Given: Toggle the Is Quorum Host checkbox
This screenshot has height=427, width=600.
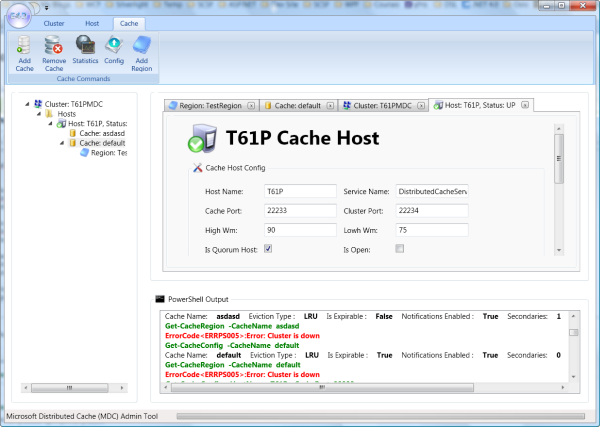Looking at the screenshot, I should point(268,249).
